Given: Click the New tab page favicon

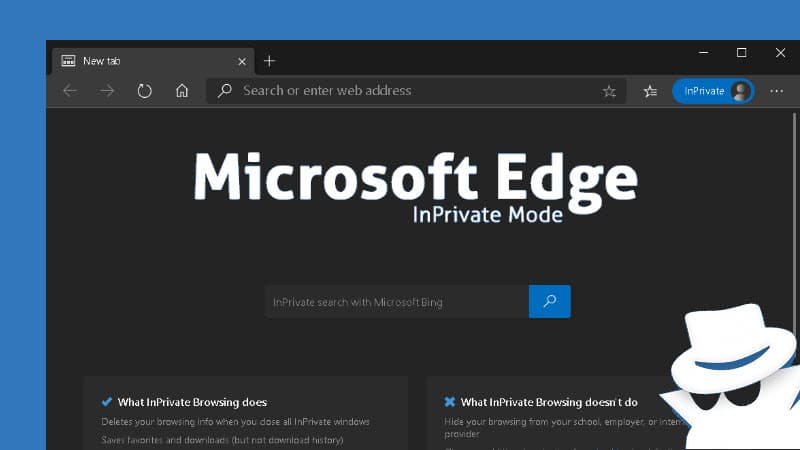Looking at the screenshot, I should 68,61.
